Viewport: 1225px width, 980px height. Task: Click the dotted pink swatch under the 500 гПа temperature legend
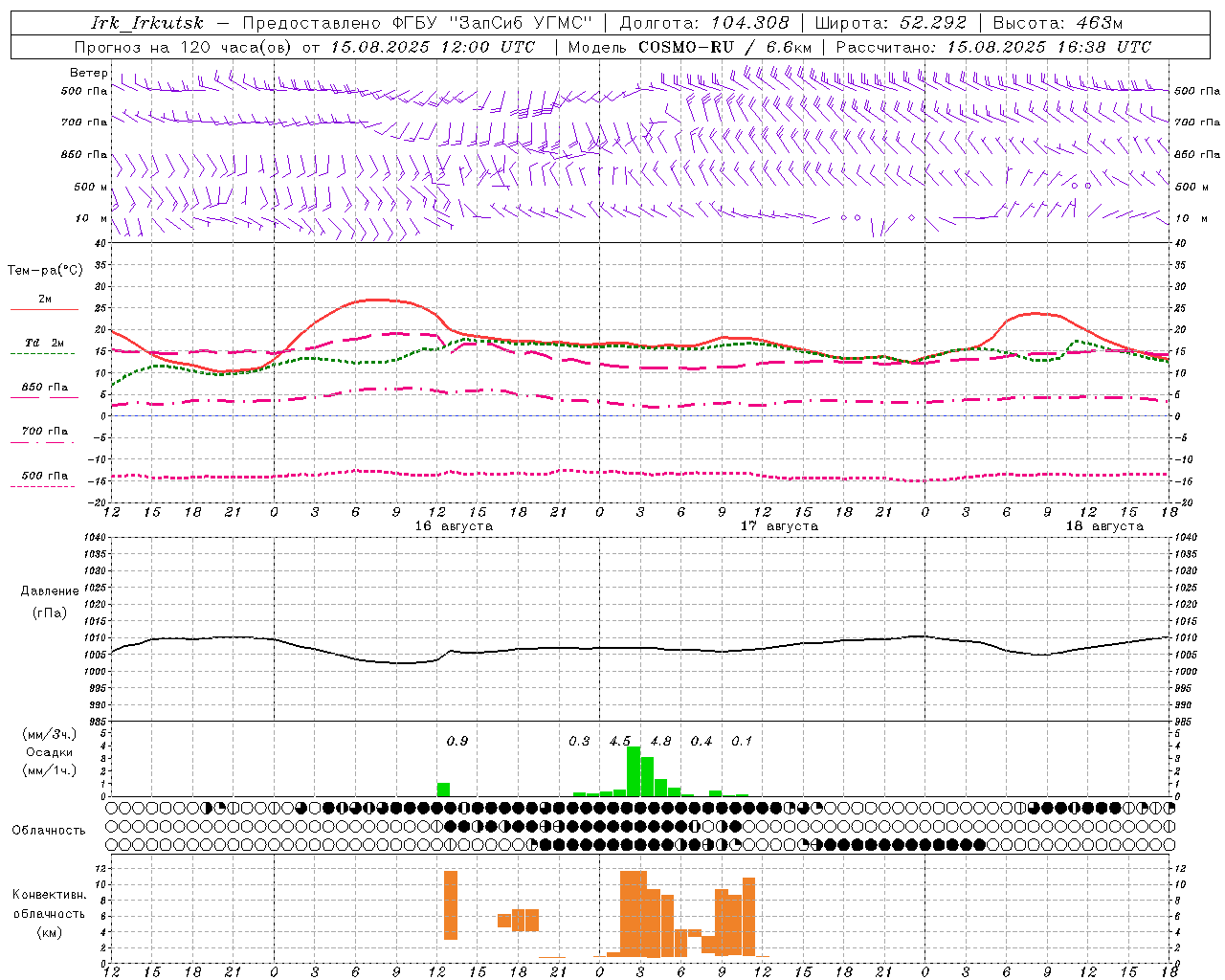click(42, 487)
